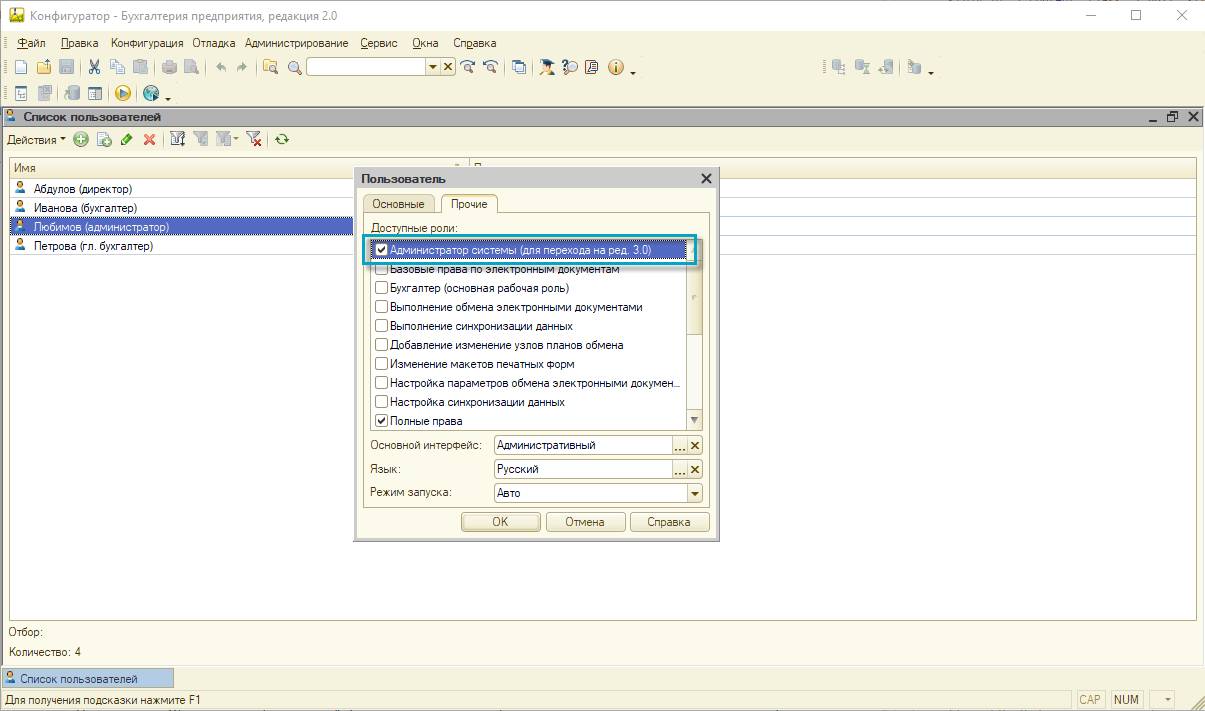Image resolution: width=1205 pixels, height=711 pixels.
Task: Open the Администрирование menu
Action: 296,43
